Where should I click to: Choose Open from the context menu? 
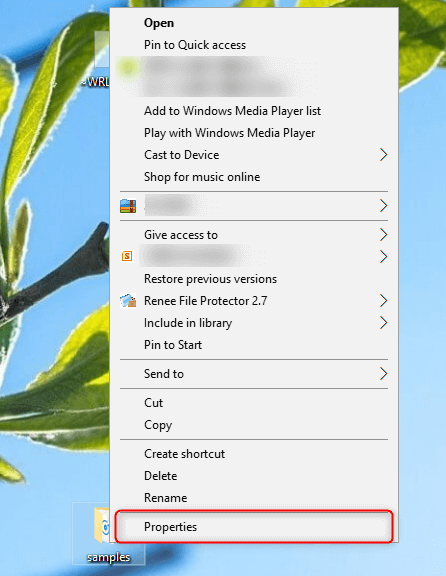pos(253,23)
